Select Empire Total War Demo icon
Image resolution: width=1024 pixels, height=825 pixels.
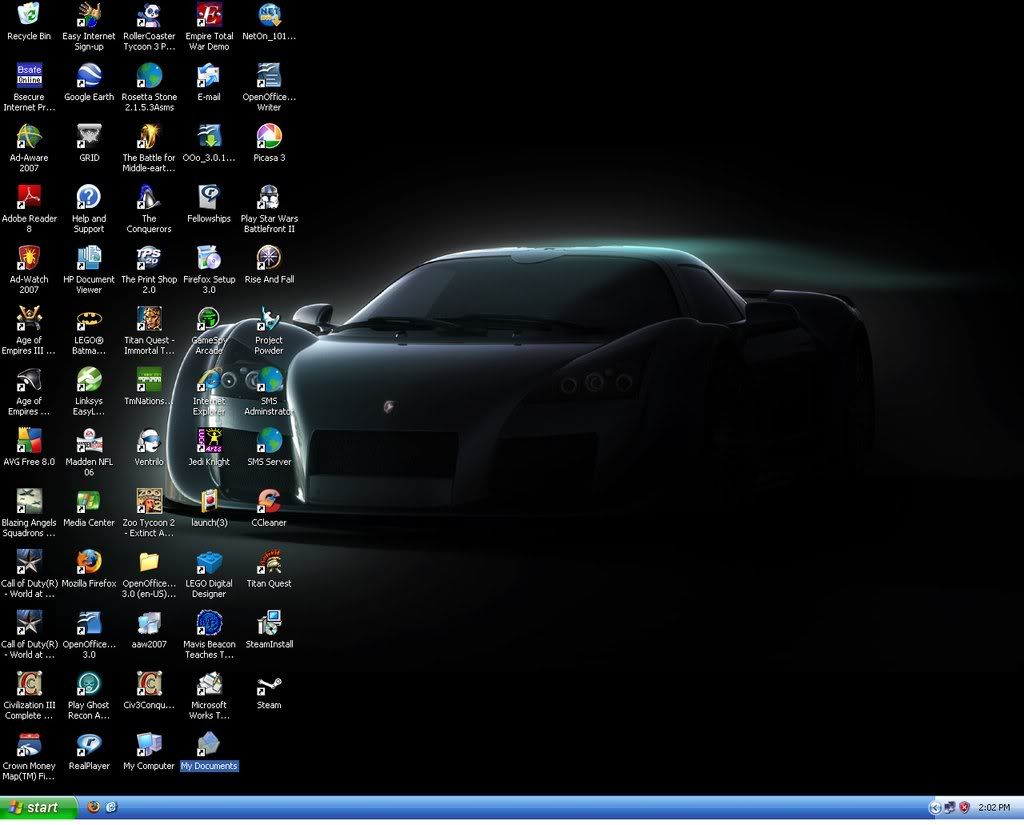[209, 15]
